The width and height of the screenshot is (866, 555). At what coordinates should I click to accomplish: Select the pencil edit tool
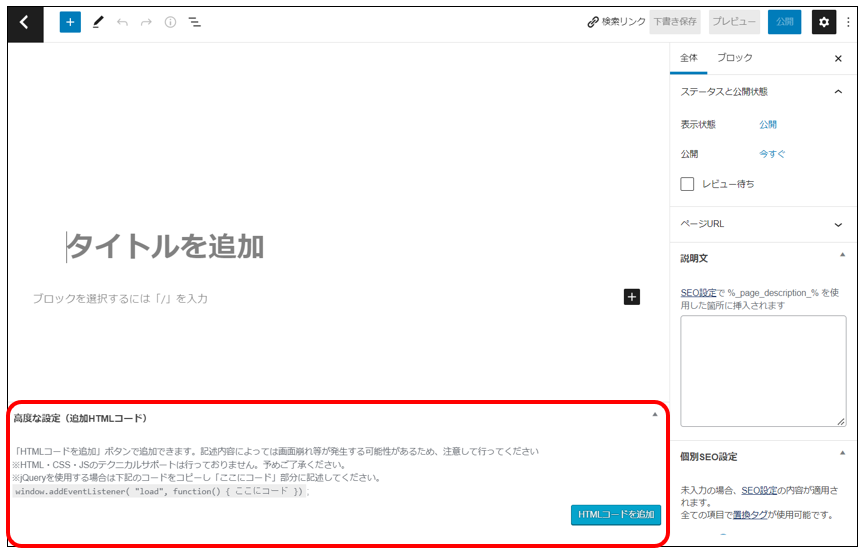point(98,22)
